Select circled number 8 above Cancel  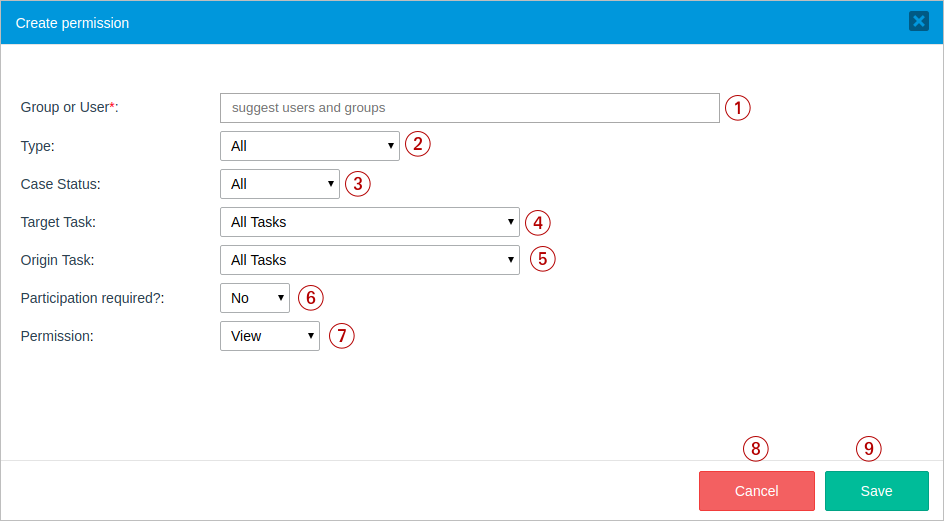756,449
